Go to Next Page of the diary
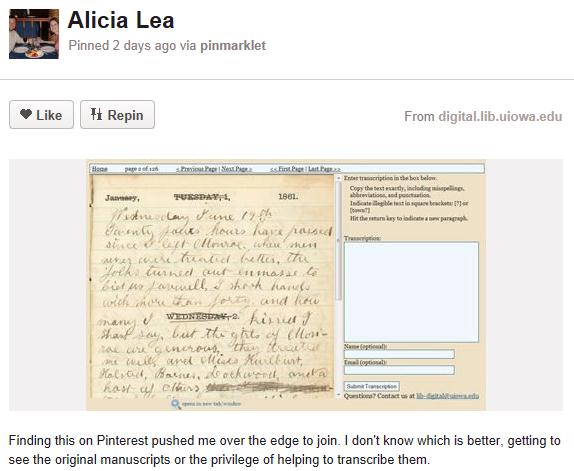Screen dimensions: 574x471 click(x=236, y=169)
